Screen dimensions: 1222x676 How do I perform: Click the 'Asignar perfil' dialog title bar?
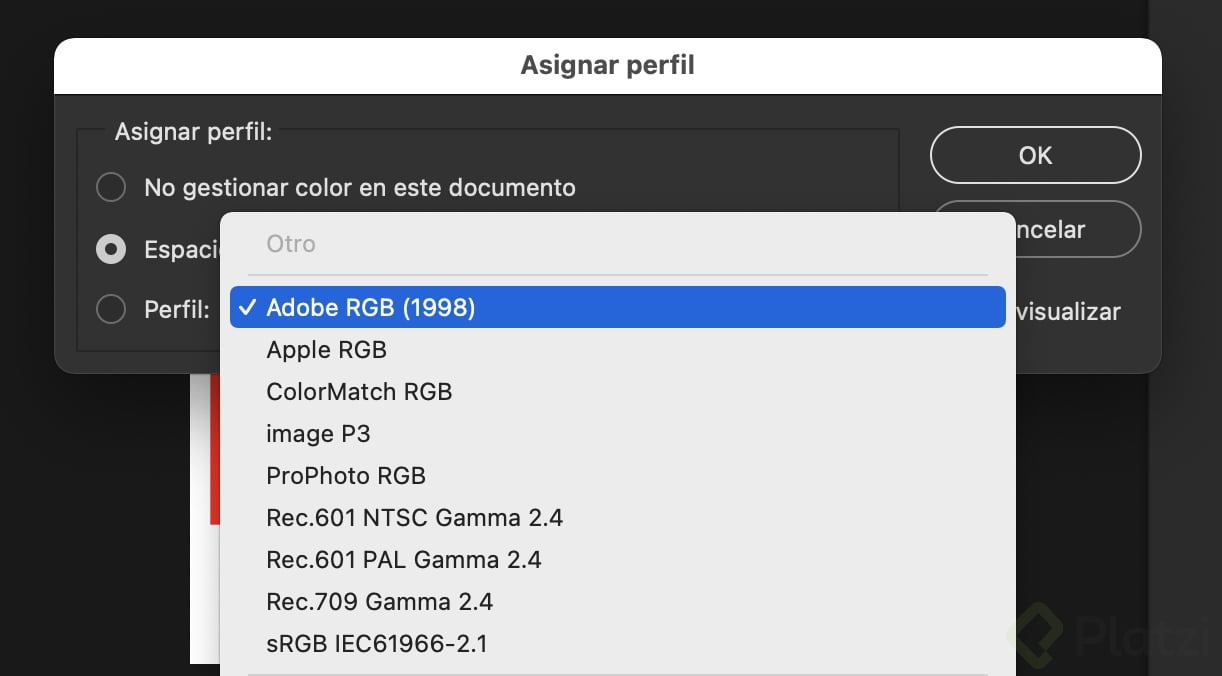[607, 66]
